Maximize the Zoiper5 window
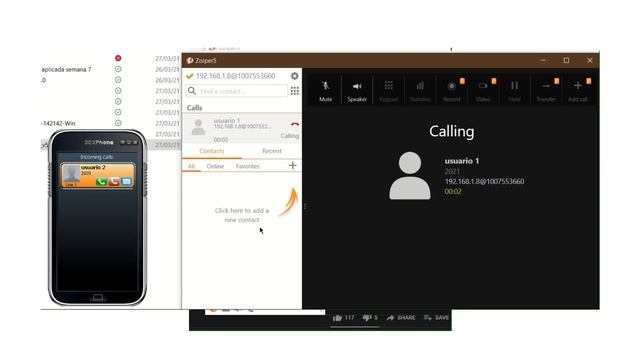This screenshot has width=640, height=360. (566, 60)
